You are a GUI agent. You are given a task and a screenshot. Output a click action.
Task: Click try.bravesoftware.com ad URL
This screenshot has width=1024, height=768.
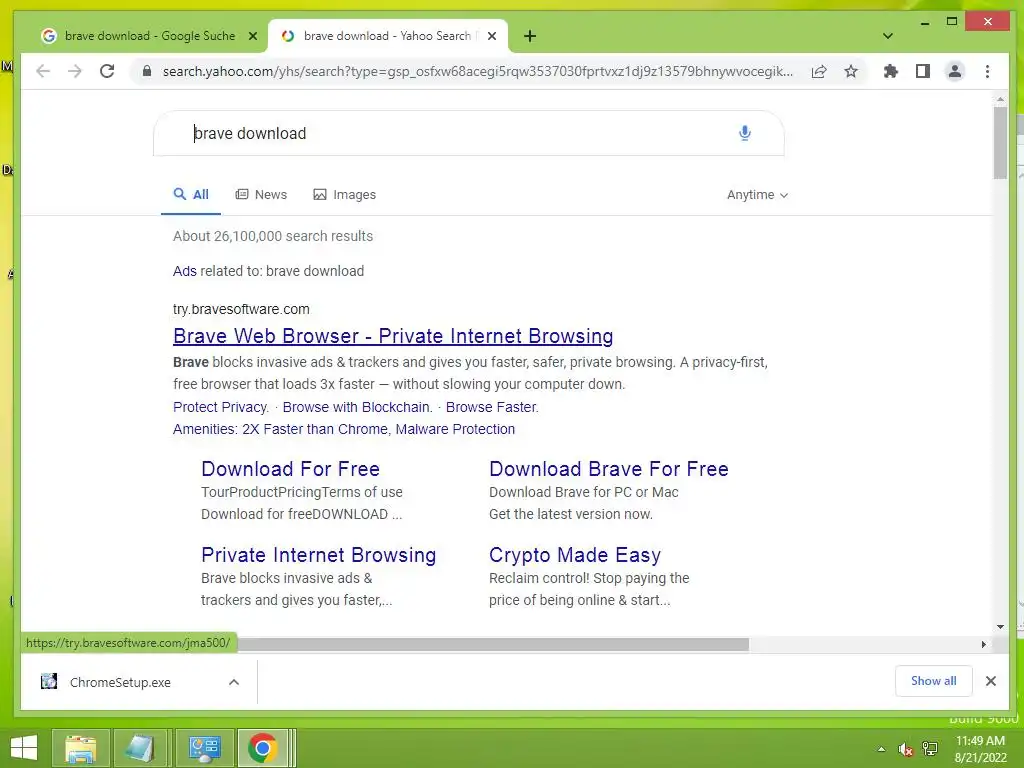pos(241,309)
